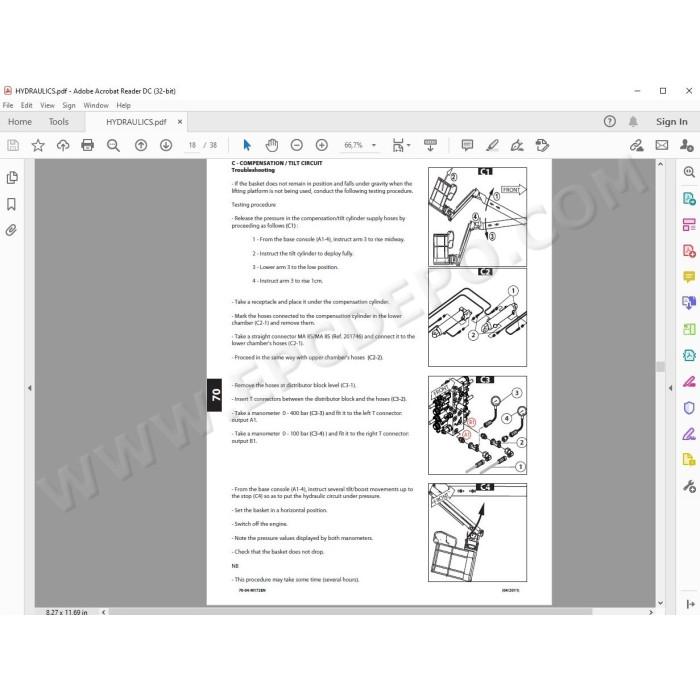Click the vertical scrollbar thumb
Screen dimensions: 700x700
660,366
